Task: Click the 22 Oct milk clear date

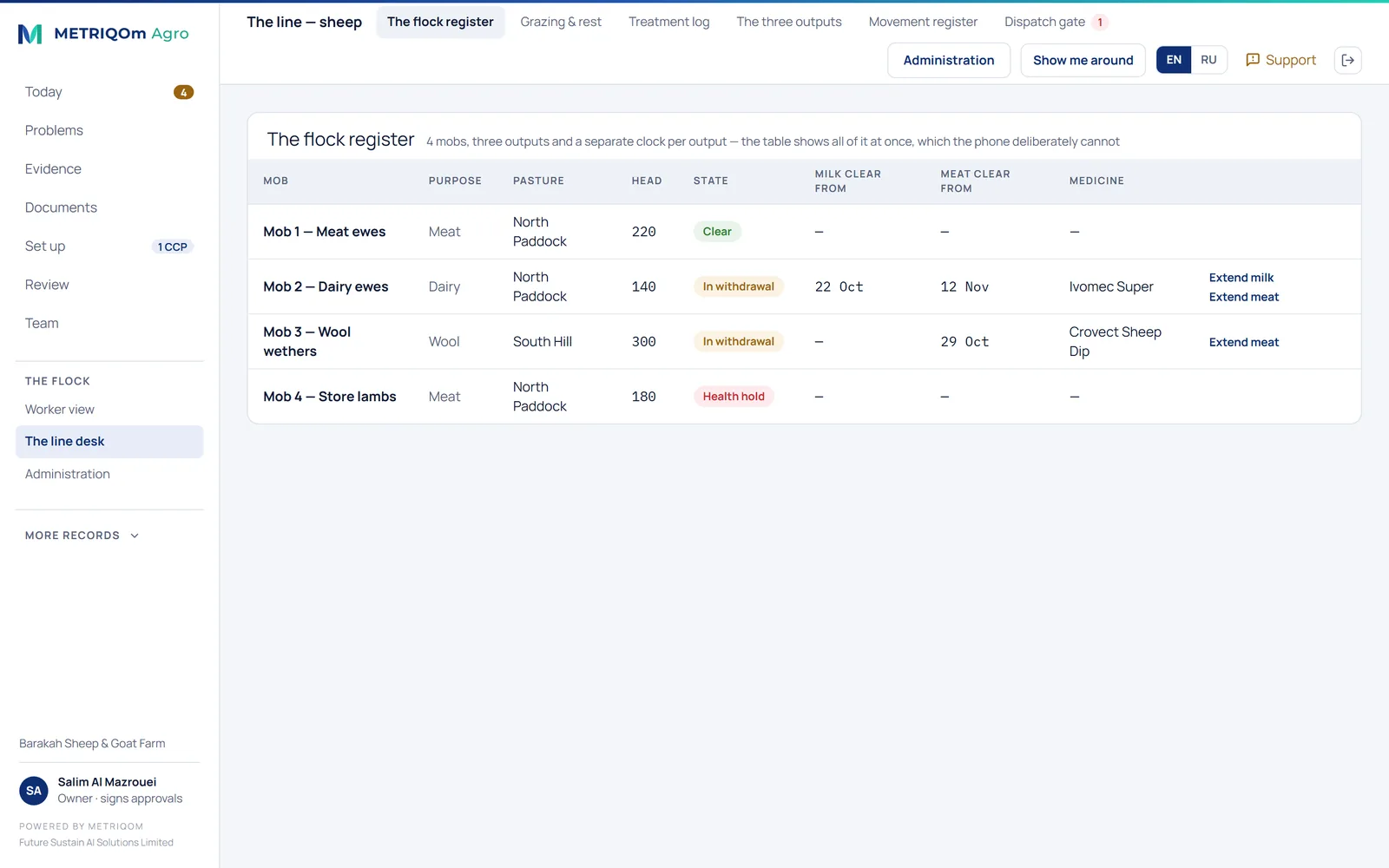Action: tap(839, 286)
